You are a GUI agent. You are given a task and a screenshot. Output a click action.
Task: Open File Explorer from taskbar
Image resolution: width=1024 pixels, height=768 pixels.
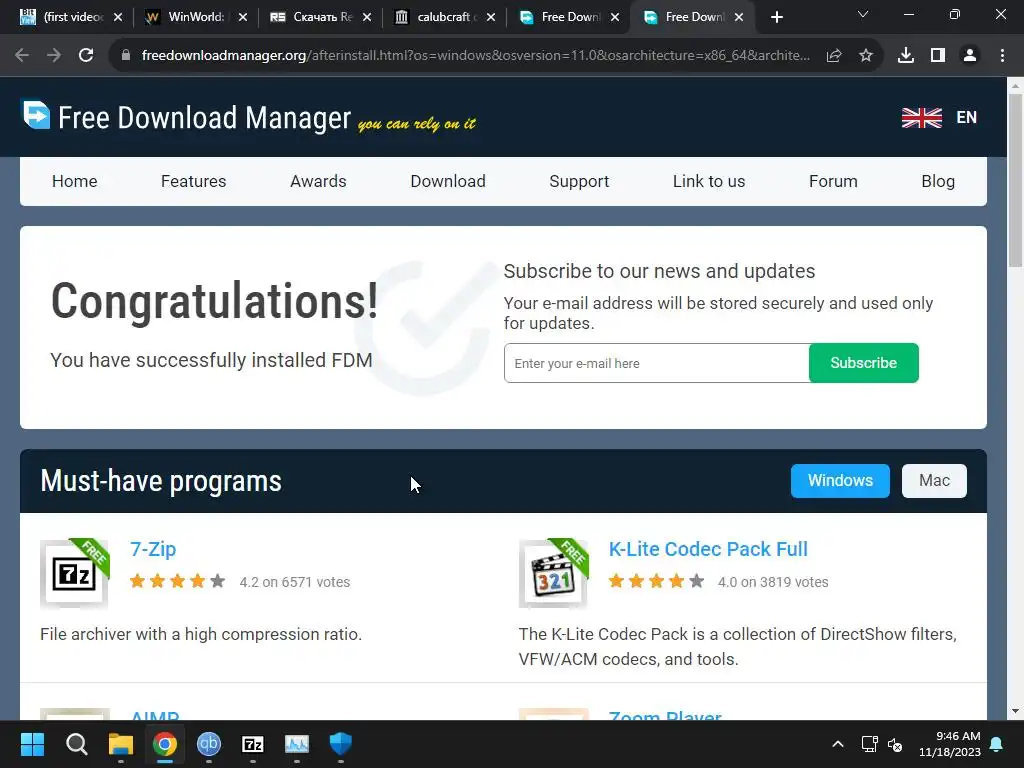pos(121,744)
